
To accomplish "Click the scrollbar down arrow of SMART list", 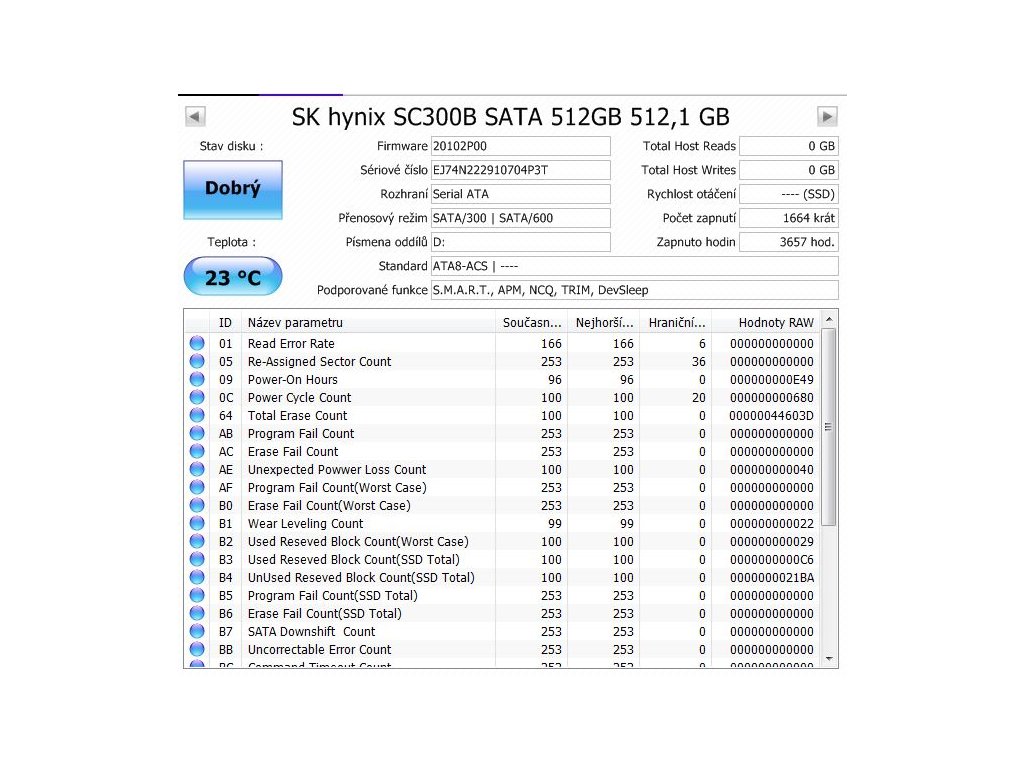I will (x=829, y=659).
